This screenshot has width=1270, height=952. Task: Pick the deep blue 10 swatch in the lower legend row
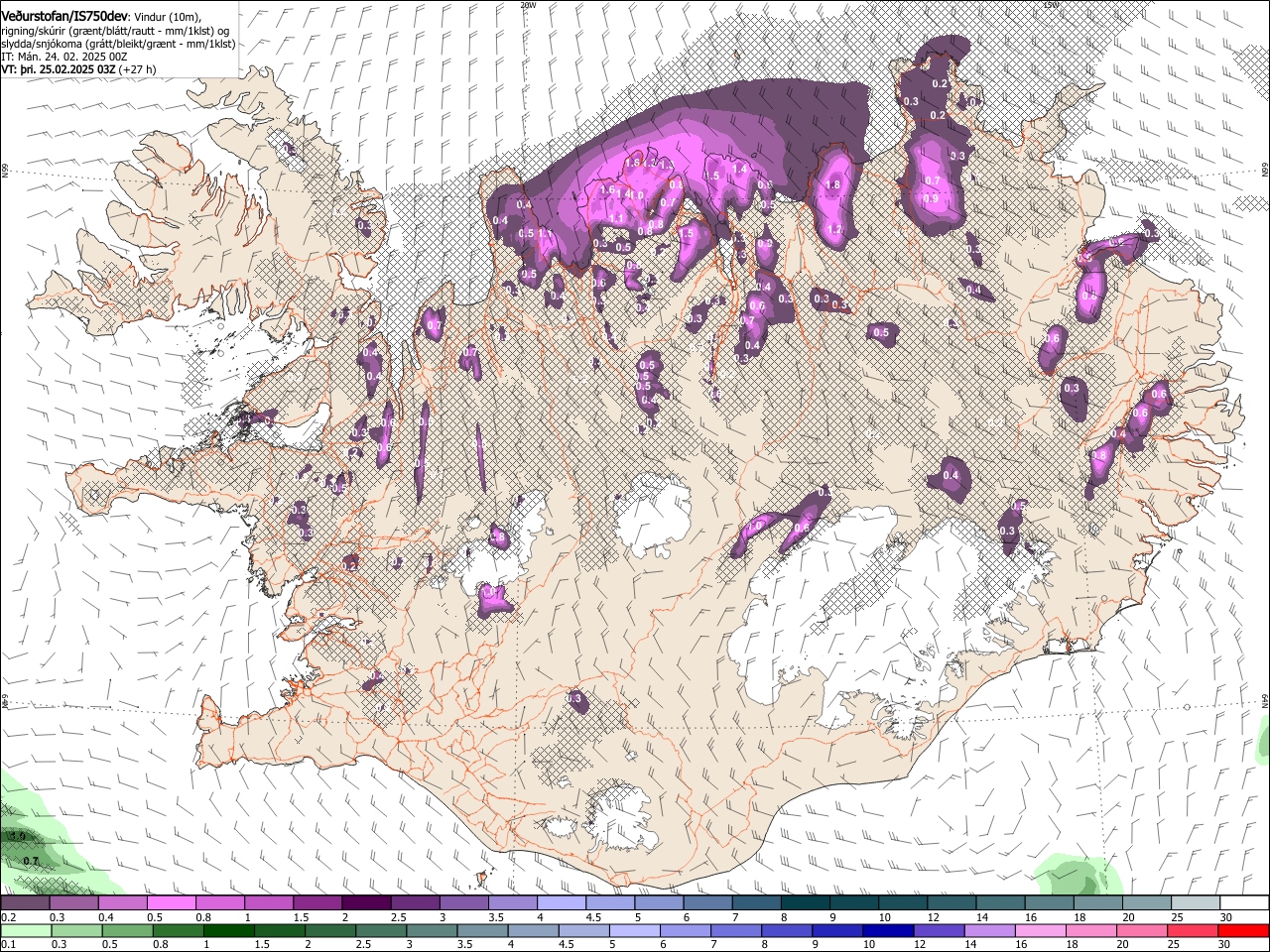point(888,930)
